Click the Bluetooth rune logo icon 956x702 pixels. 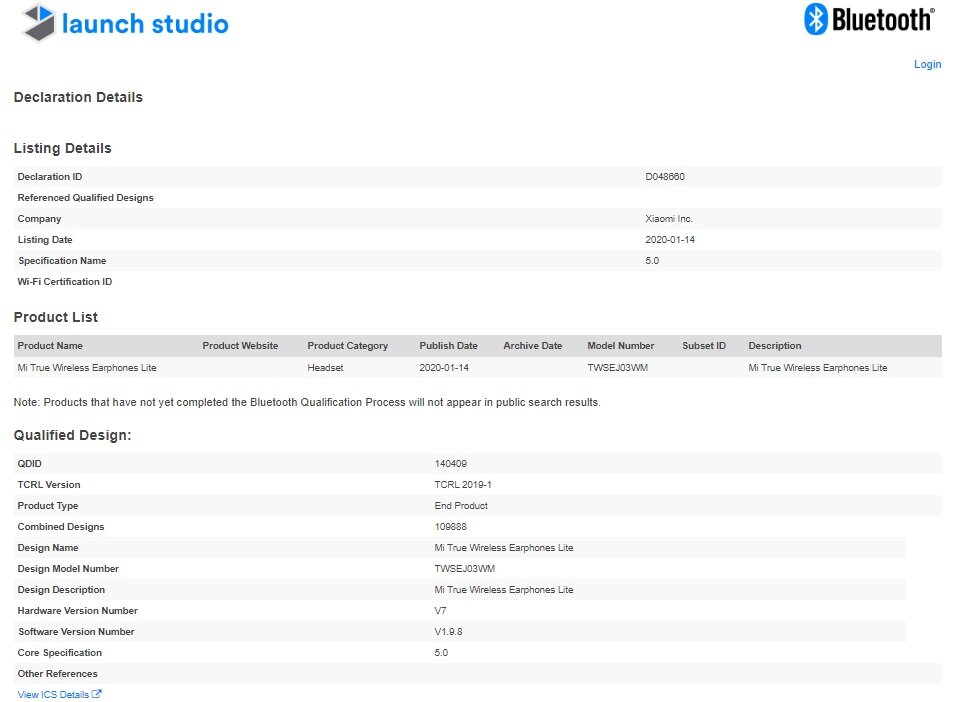click(x=816, y=19)
